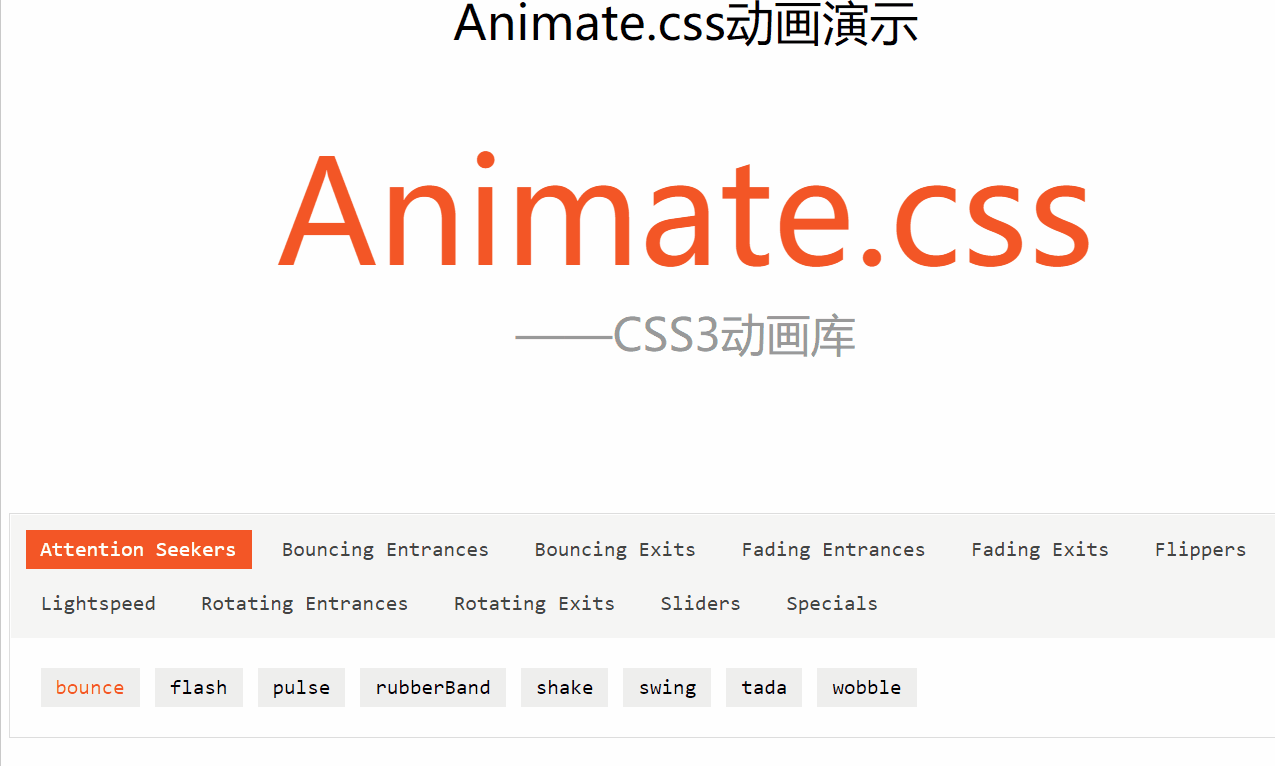
Task: Select the Flippers animation category
Action: (x=1200, y=549)
